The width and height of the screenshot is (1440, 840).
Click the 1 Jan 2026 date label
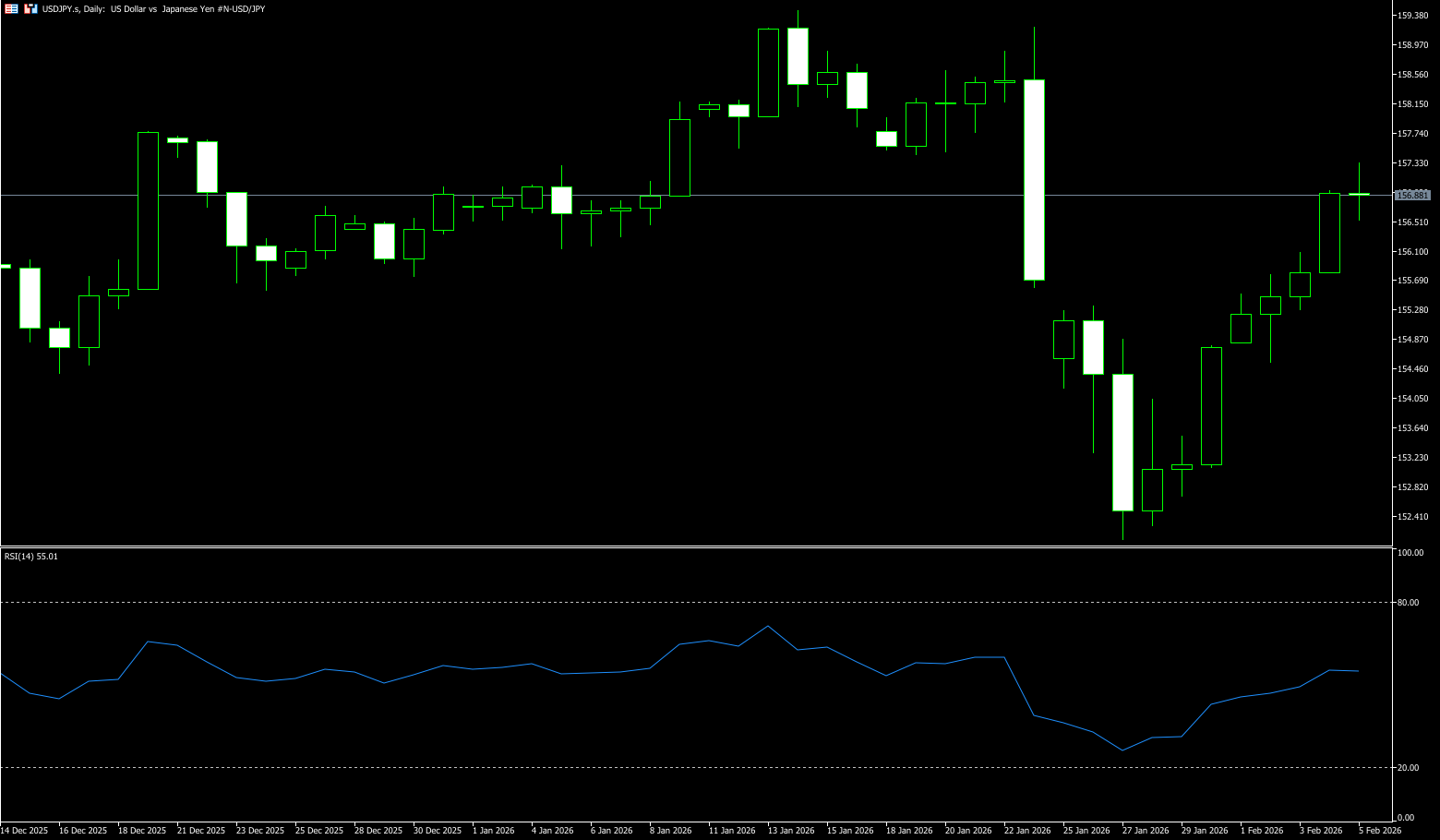[x=493, y=831]
